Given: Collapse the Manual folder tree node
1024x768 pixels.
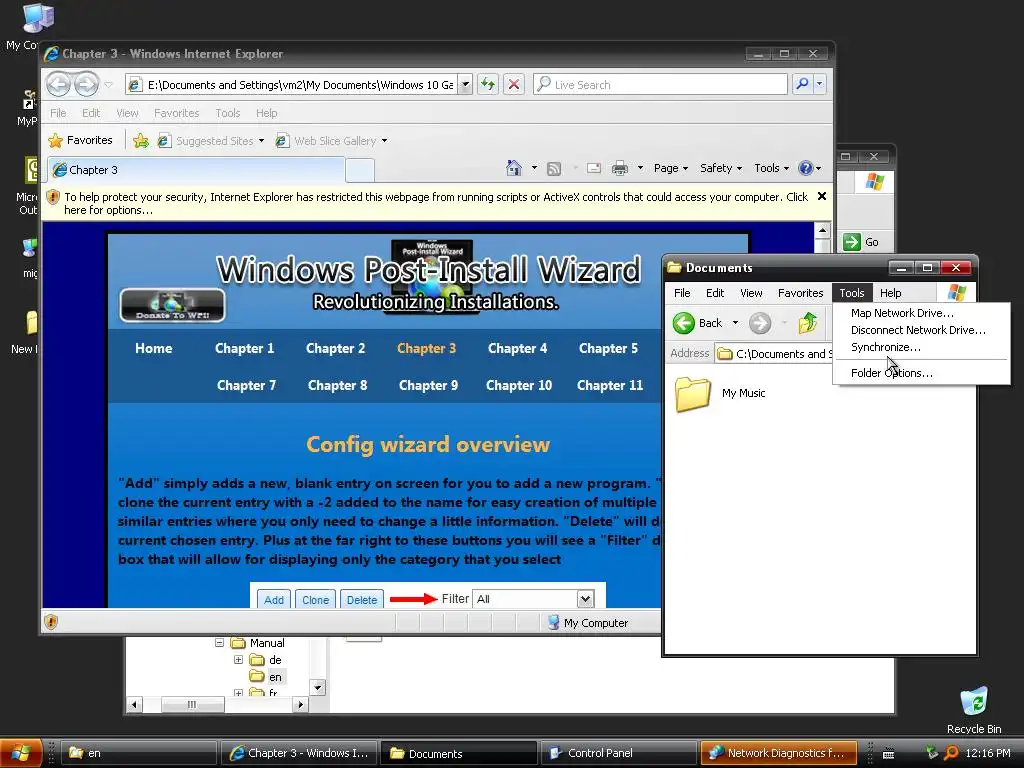Looking at the screenshot, I should (219, 643).
